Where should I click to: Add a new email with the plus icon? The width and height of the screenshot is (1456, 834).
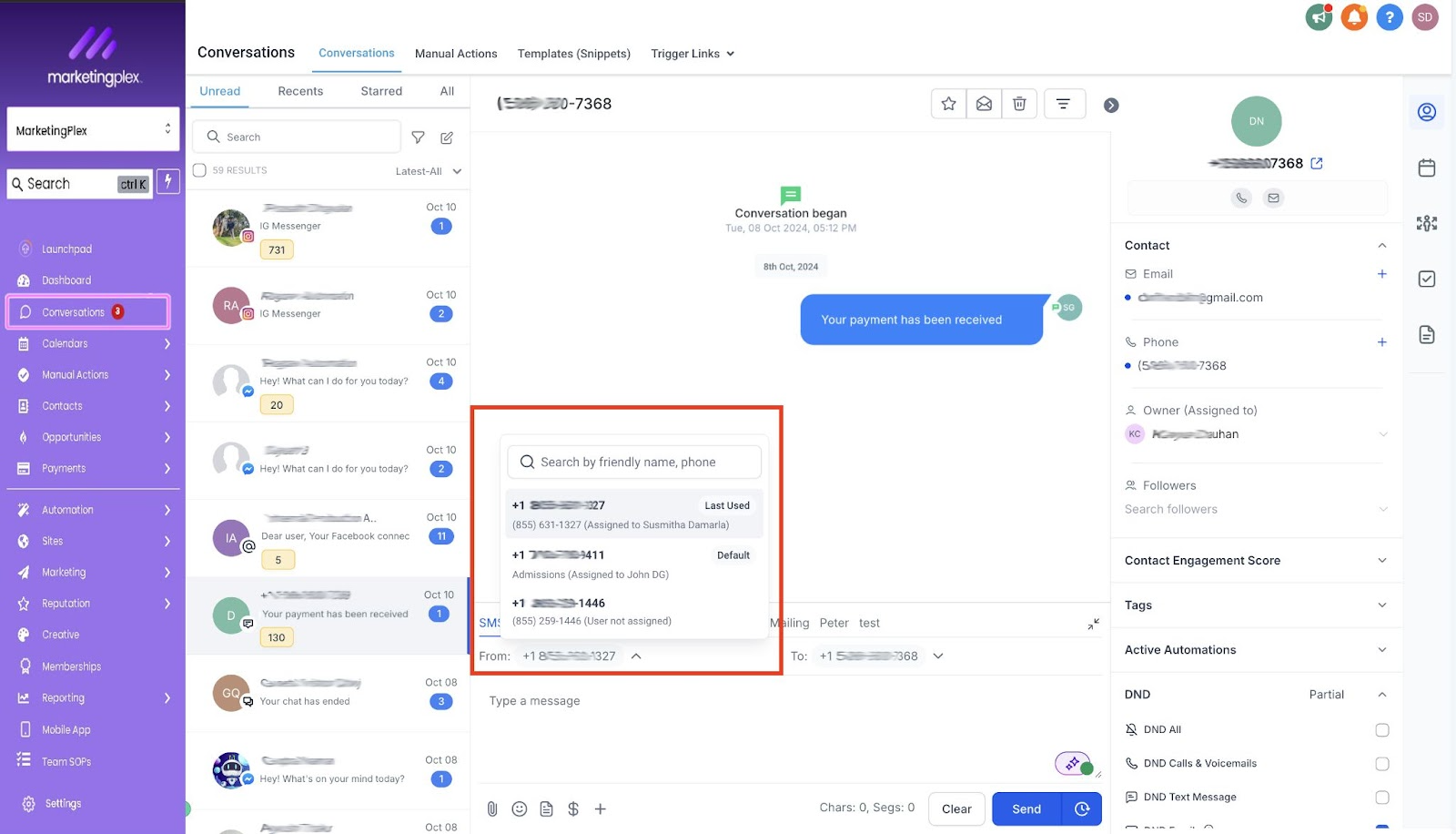1382,274
